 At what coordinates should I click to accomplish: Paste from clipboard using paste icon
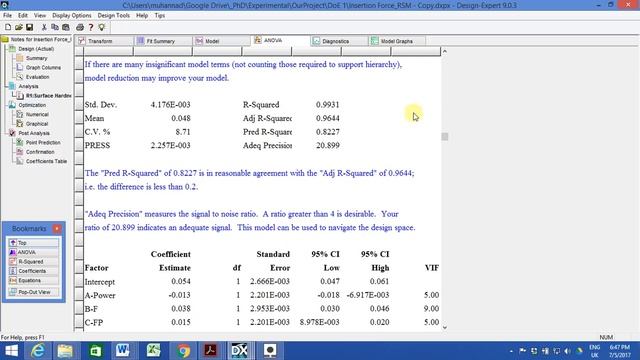pos(66,27)
